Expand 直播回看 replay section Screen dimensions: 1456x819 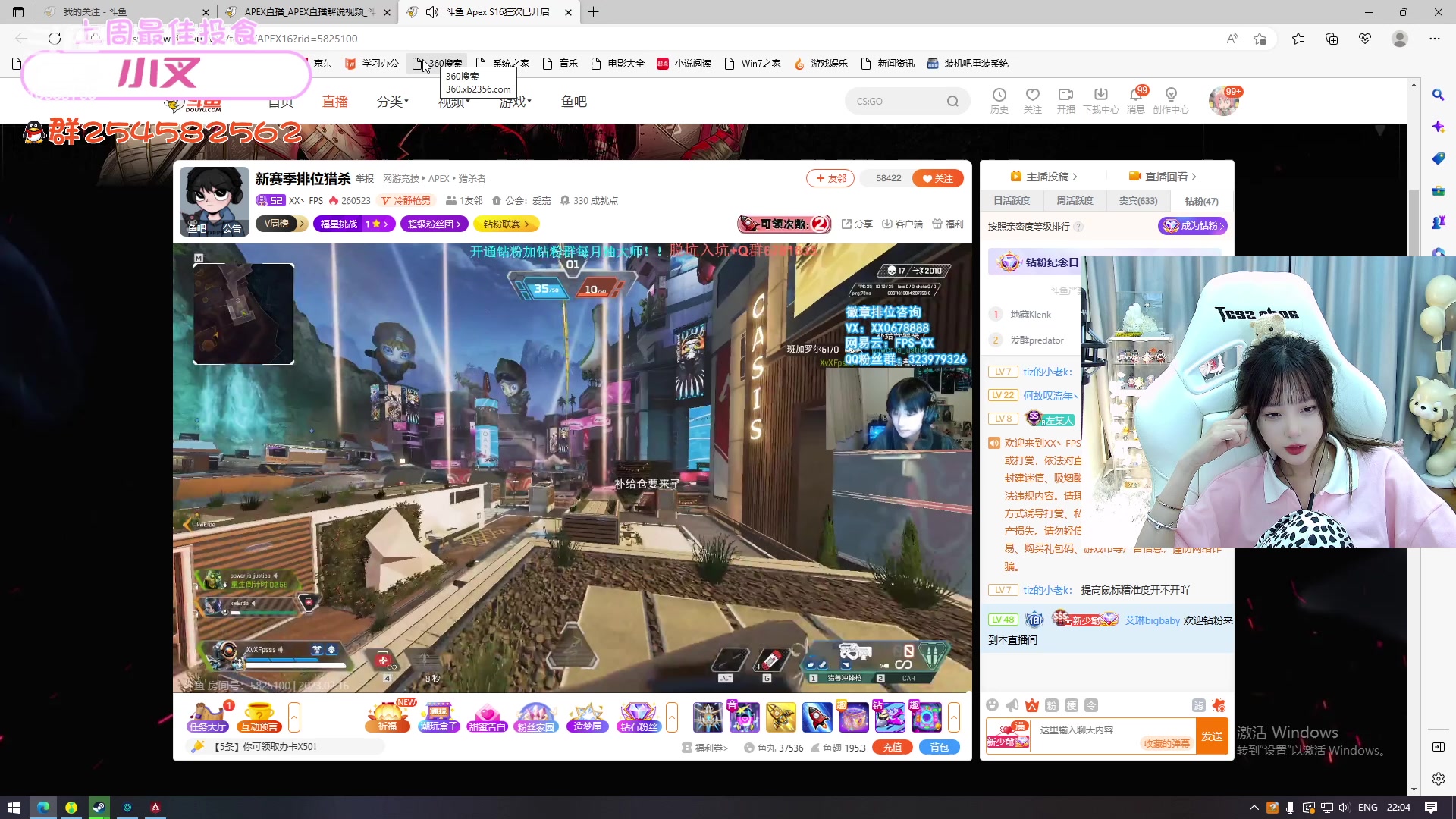(x=1163, y=177)
